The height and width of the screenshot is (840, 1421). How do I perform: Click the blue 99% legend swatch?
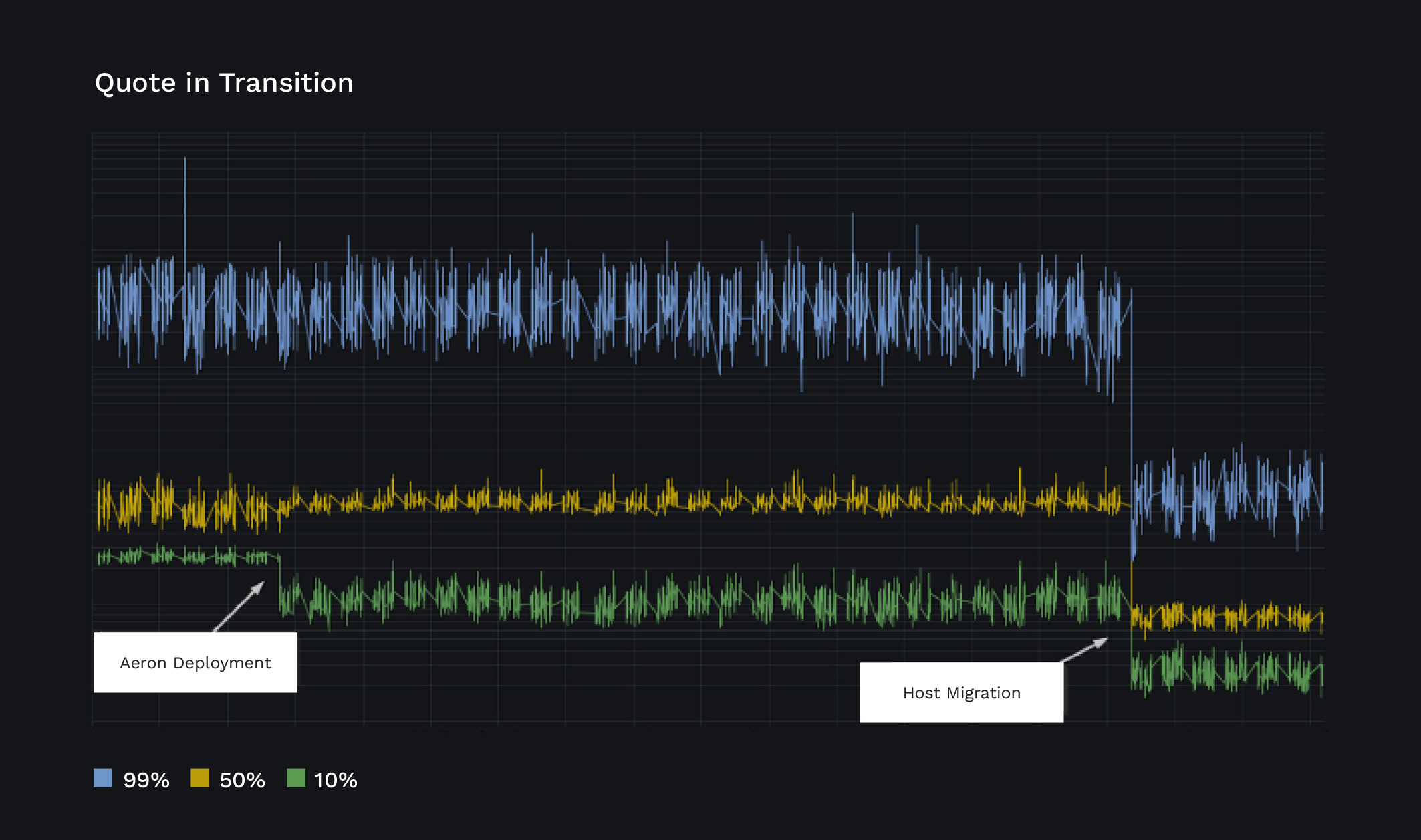pyautogui.click(x=103, y=779)
